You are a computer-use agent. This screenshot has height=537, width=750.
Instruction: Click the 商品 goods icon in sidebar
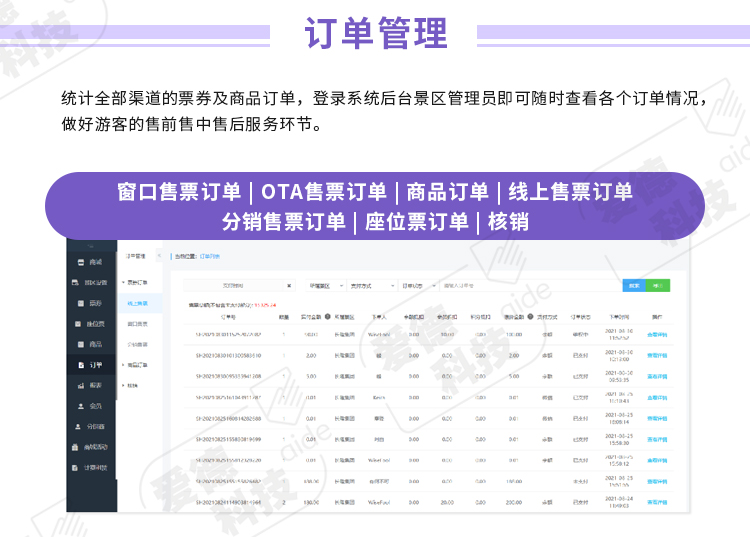tap(81, 344)
